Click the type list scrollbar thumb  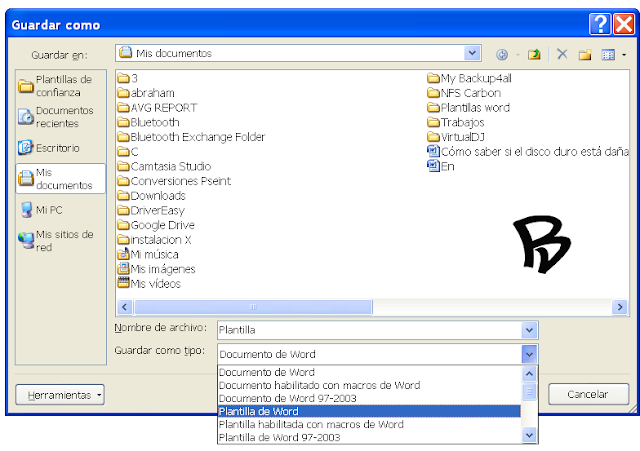[x=529, y=391]
